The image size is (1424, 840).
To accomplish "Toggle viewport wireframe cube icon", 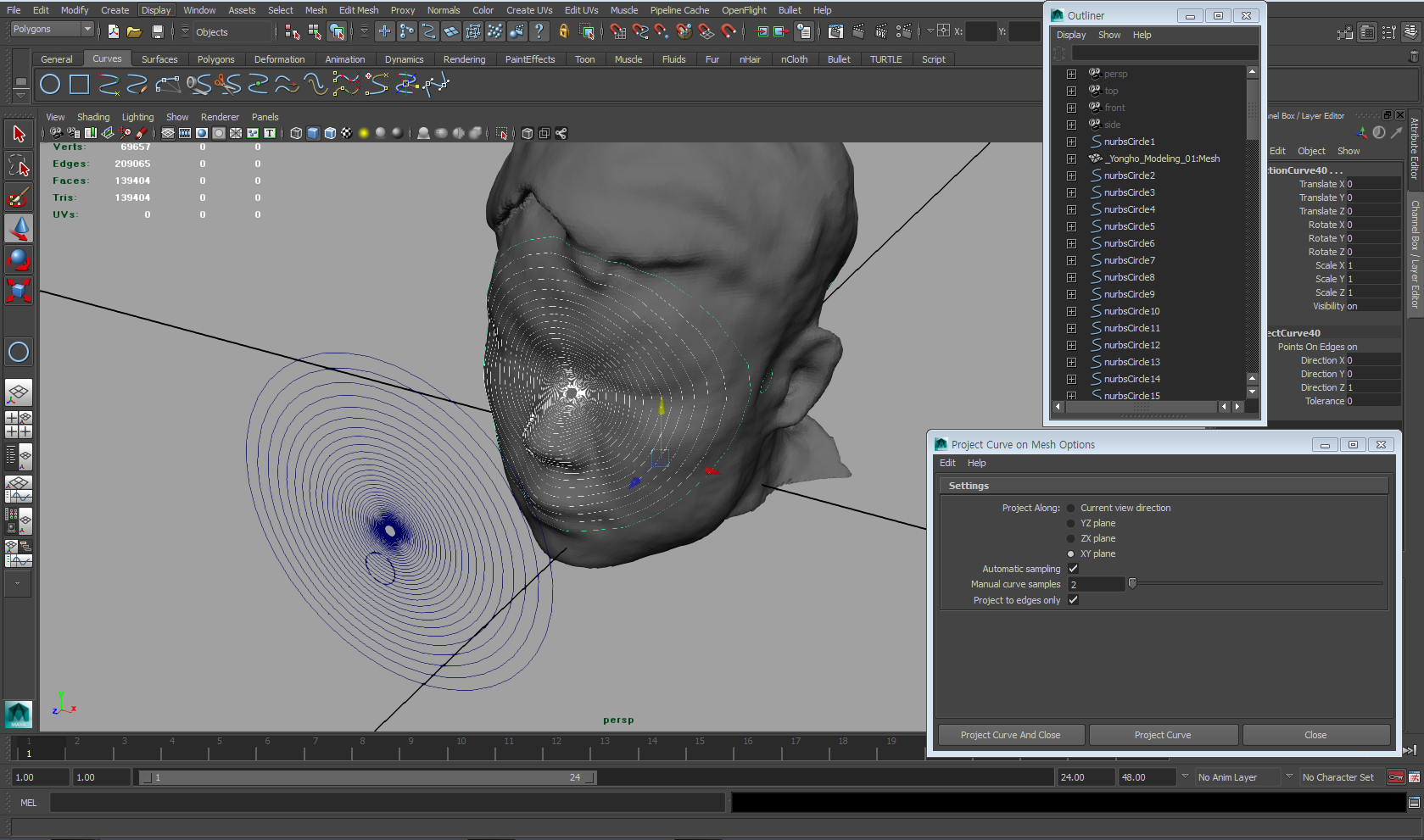I will click(296, 133).
